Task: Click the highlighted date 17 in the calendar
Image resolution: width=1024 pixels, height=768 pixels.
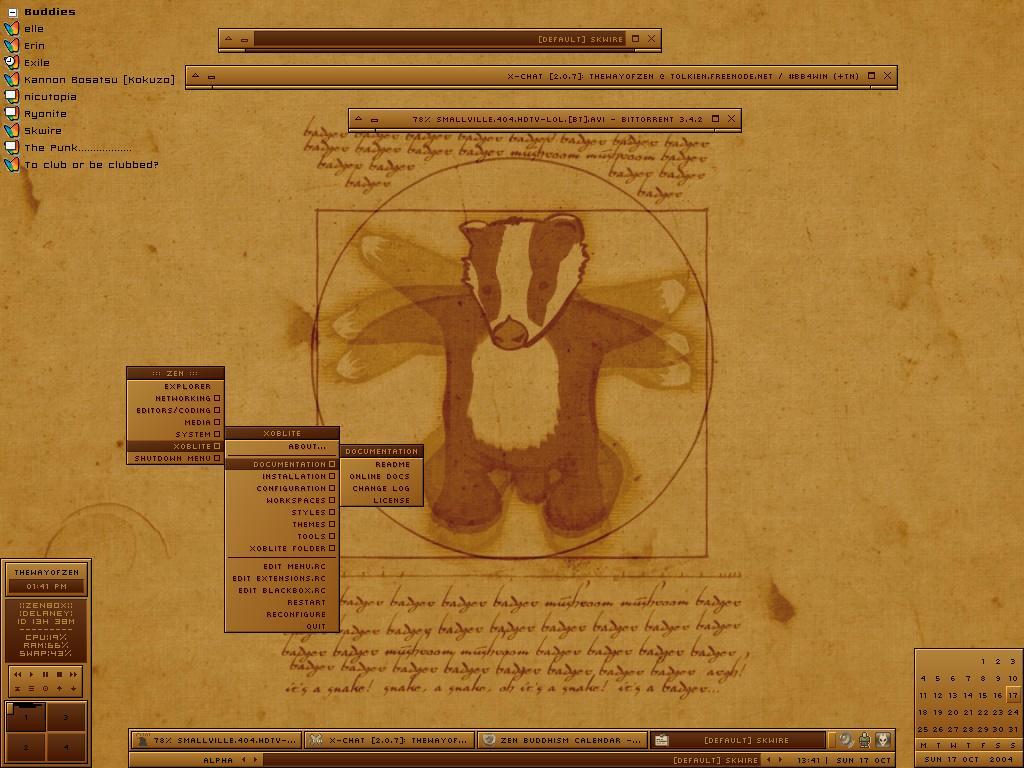Action: tap(1013, 695)
